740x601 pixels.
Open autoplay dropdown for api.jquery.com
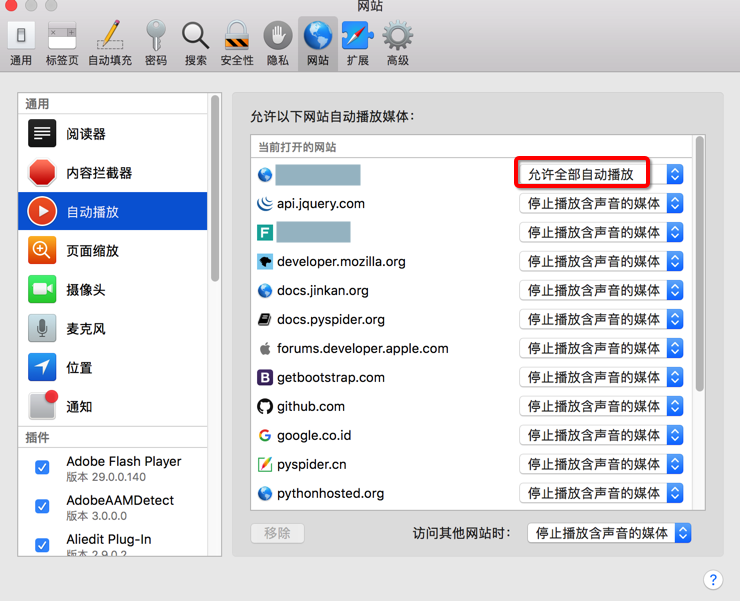(601, 203)
